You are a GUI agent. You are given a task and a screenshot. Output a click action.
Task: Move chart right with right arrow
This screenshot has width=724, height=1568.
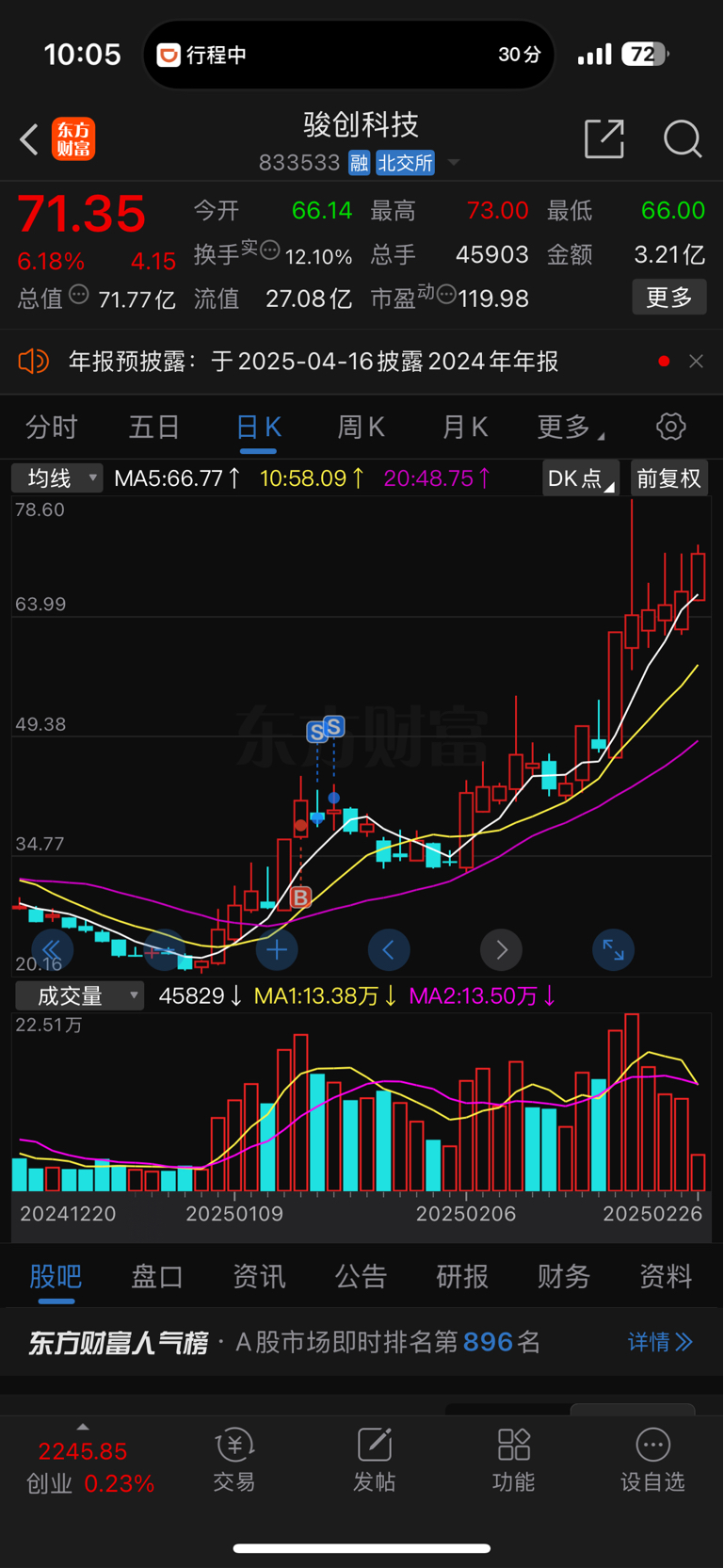coord(502,950)
